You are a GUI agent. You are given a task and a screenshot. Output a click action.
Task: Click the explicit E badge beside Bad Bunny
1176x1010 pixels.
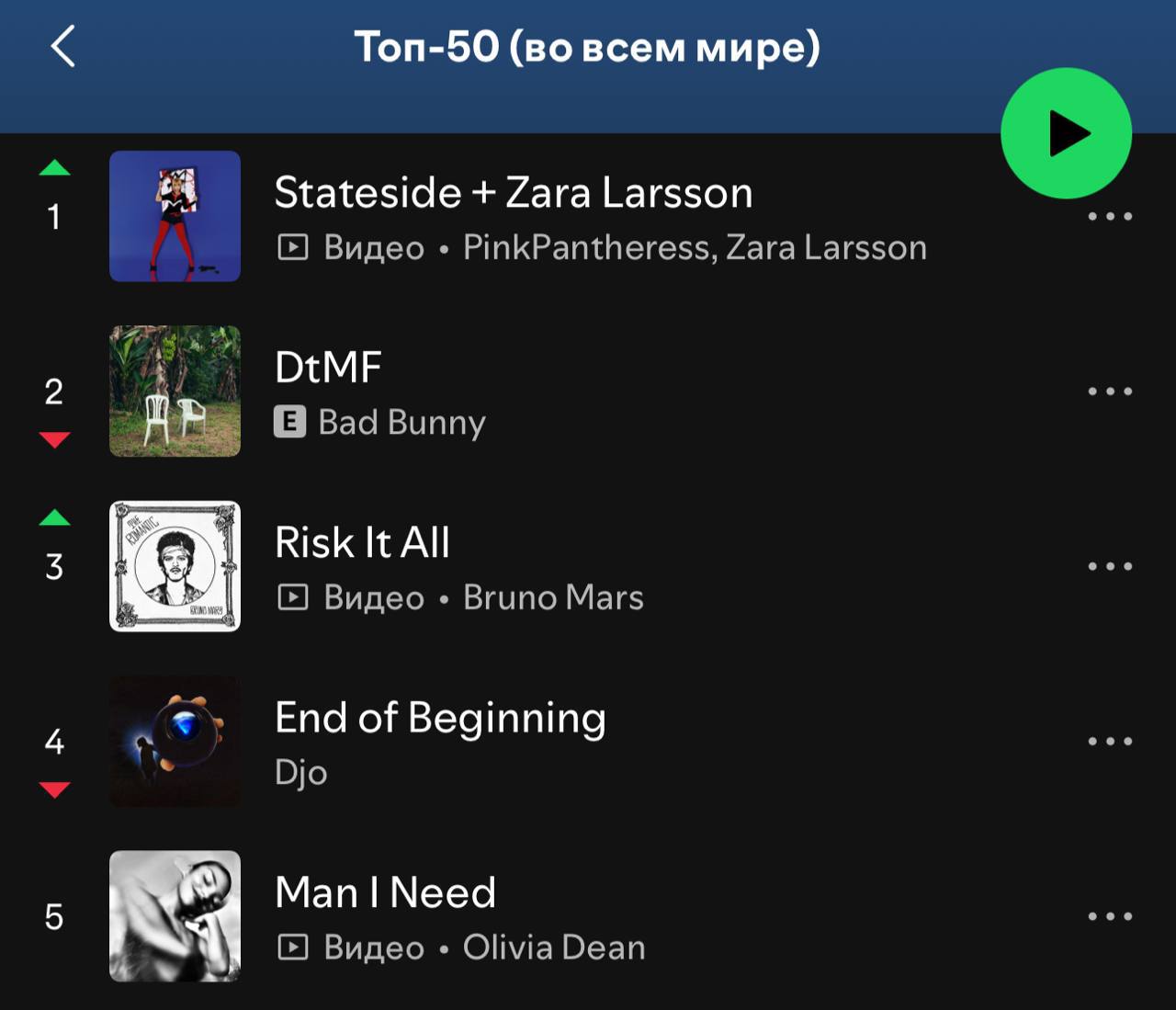(289, 422)
